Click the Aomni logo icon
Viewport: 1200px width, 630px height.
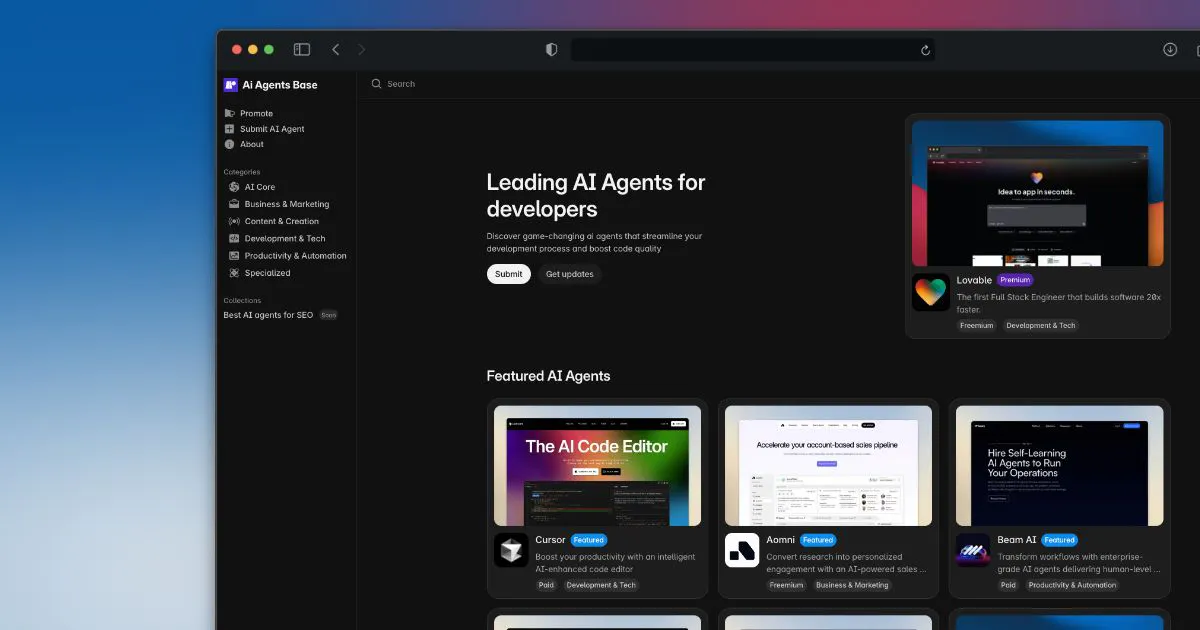[x=742, y=550]
